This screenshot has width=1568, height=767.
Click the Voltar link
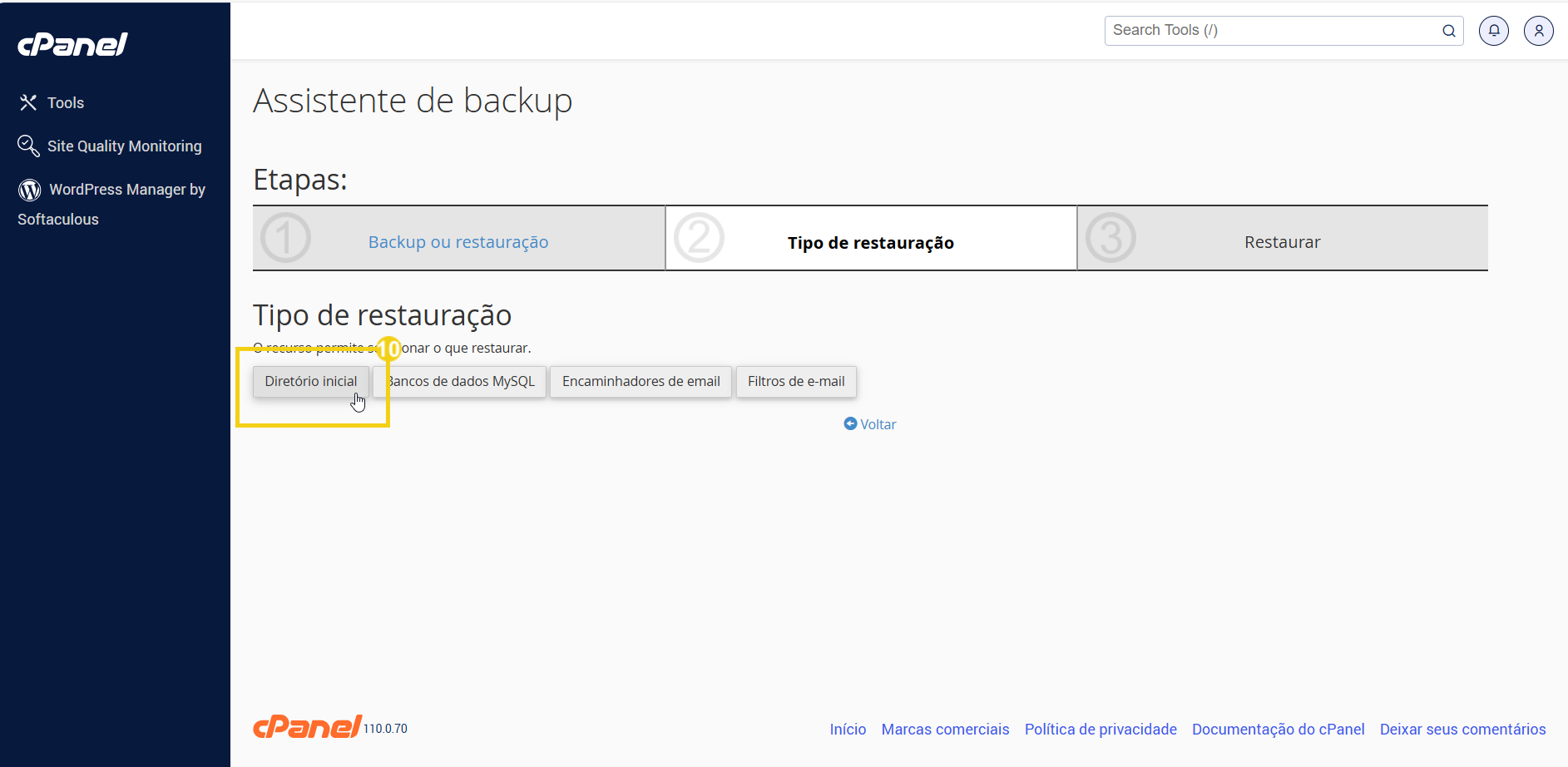pyautogui.click(x=870, y=424)
